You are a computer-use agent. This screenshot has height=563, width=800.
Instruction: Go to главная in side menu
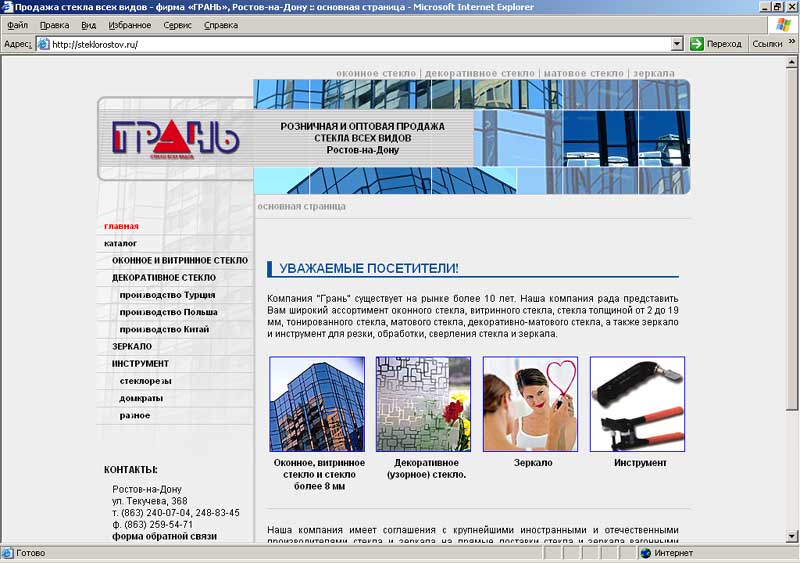point(121,226)
